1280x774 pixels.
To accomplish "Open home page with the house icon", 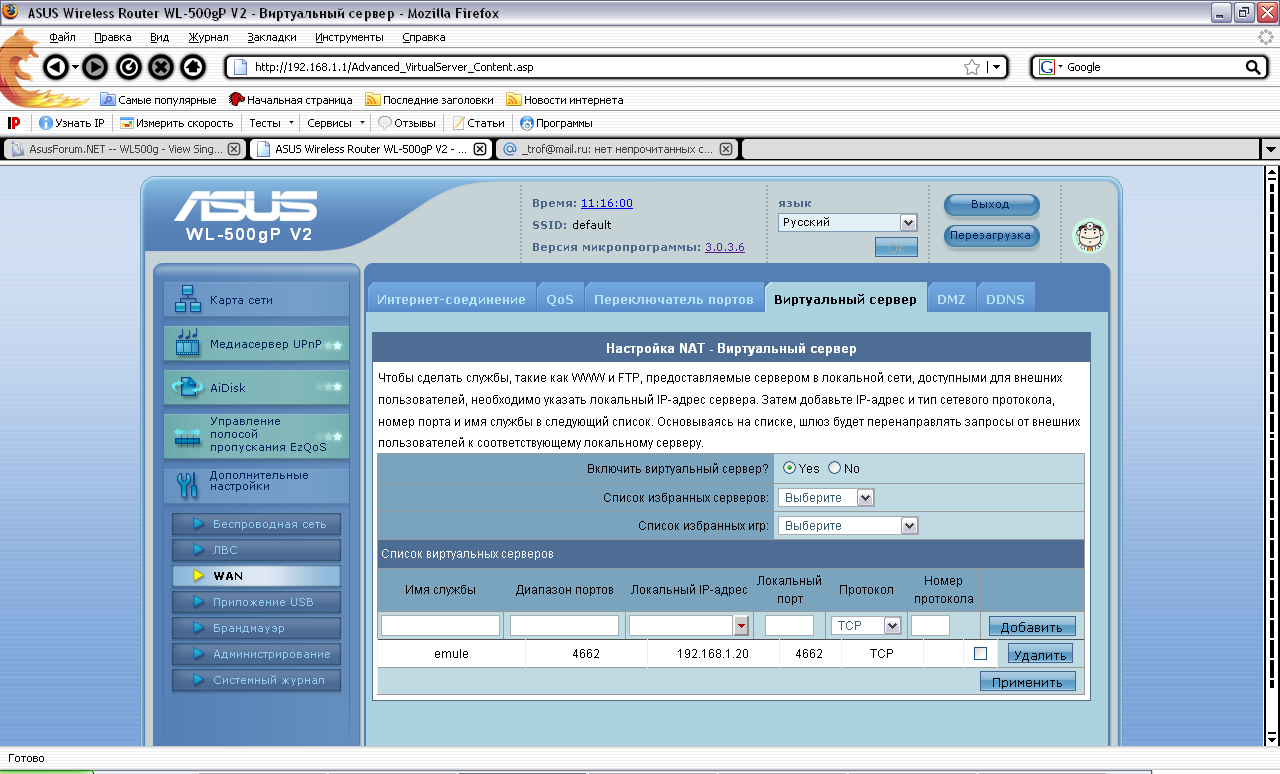I will [x=194, y=67].
